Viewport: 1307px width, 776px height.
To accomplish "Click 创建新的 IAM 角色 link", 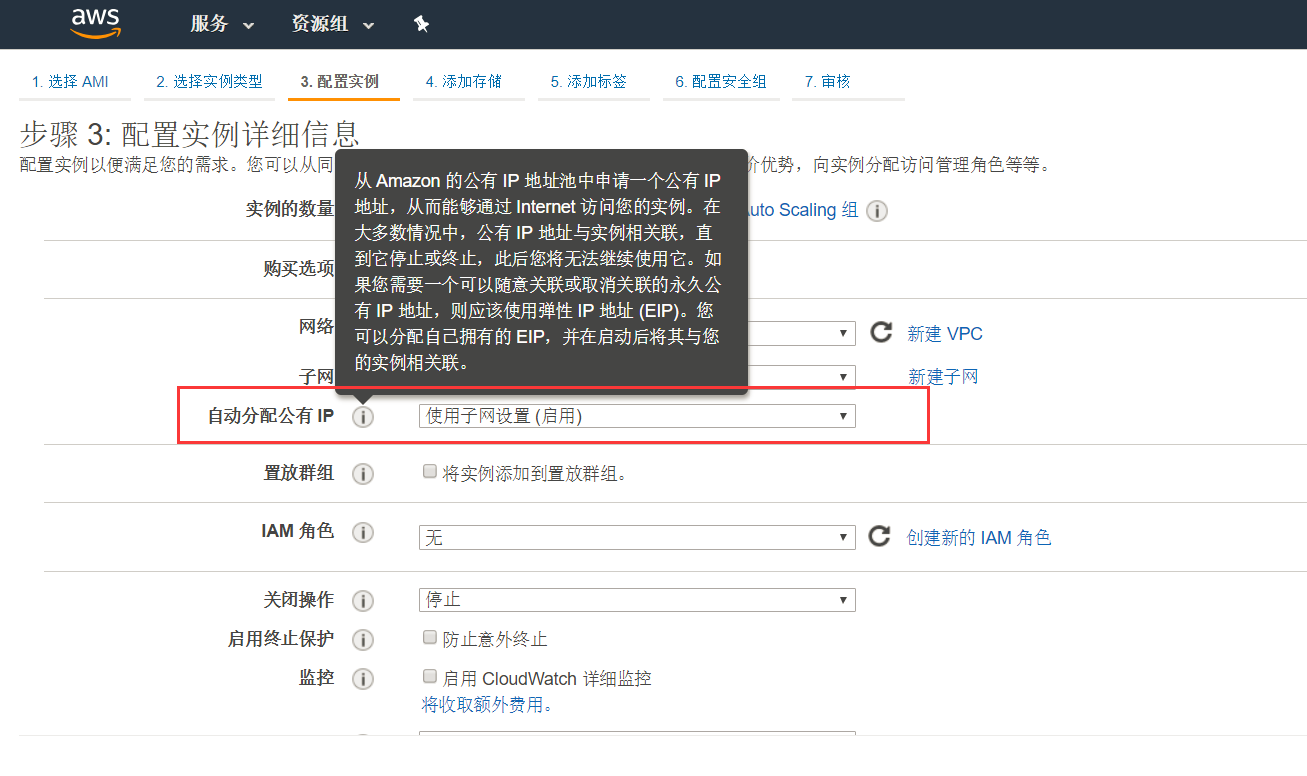I will [x=979, y=538].
